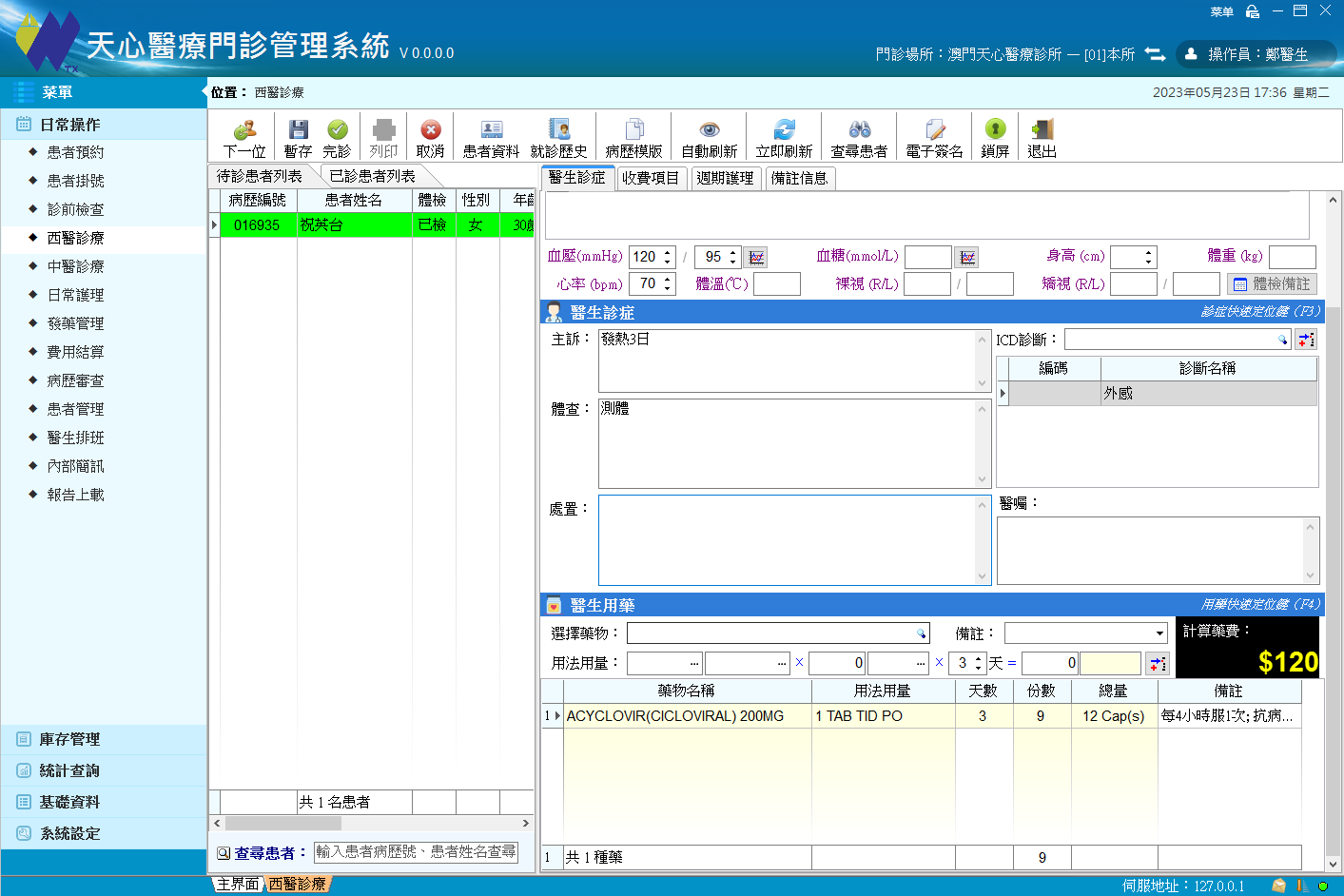The width and height of the screenshot is (1344, 896).
Task: Click the 體檢備註 button
Action: pyautogui.click(x=1272, y=284)
